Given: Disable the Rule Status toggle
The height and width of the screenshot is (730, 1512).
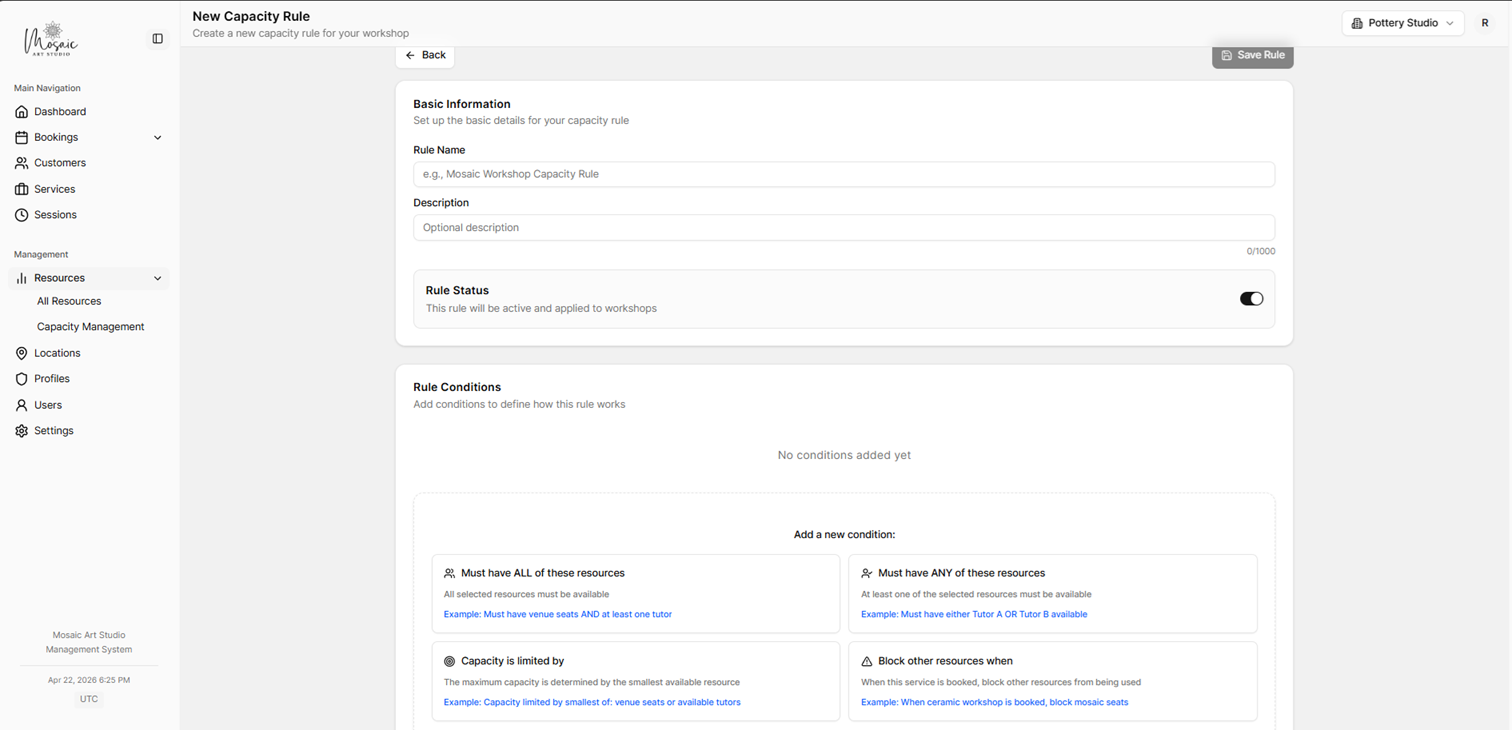Looking at the screenshot, I should [x=1251, y=299].
